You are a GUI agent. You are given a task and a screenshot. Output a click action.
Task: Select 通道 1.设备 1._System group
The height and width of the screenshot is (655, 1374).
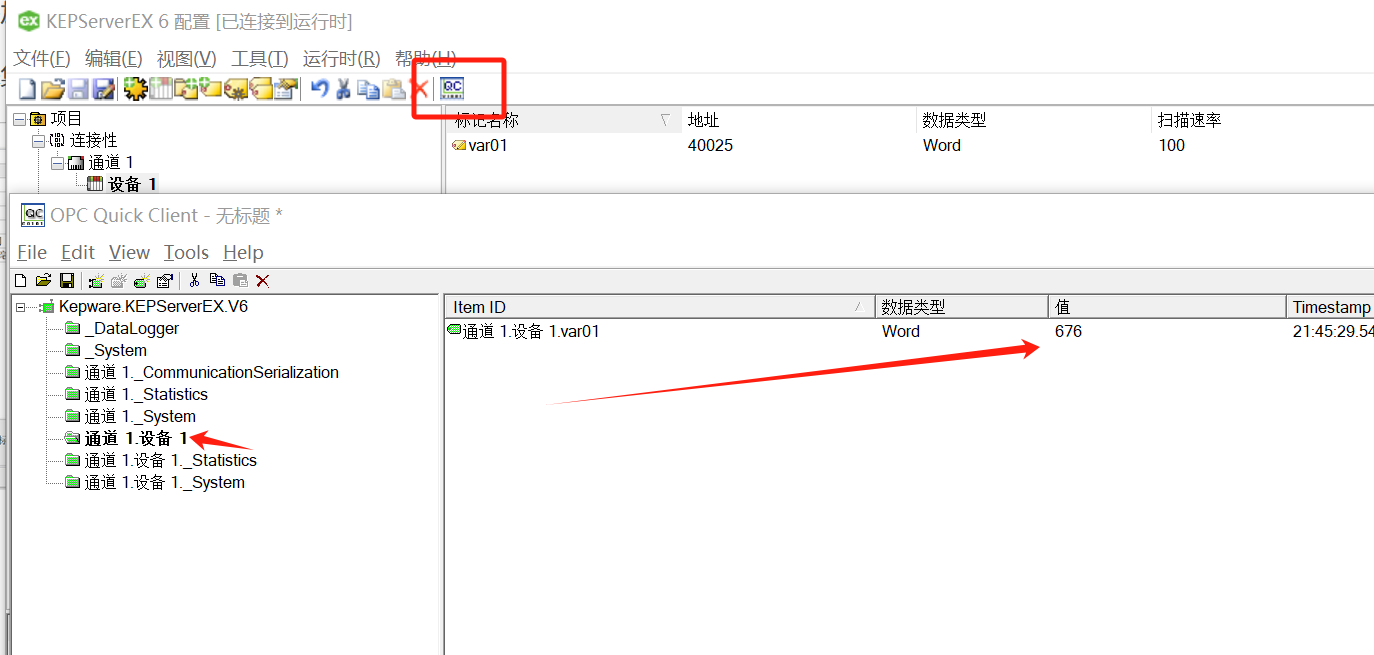pos(165,482)
